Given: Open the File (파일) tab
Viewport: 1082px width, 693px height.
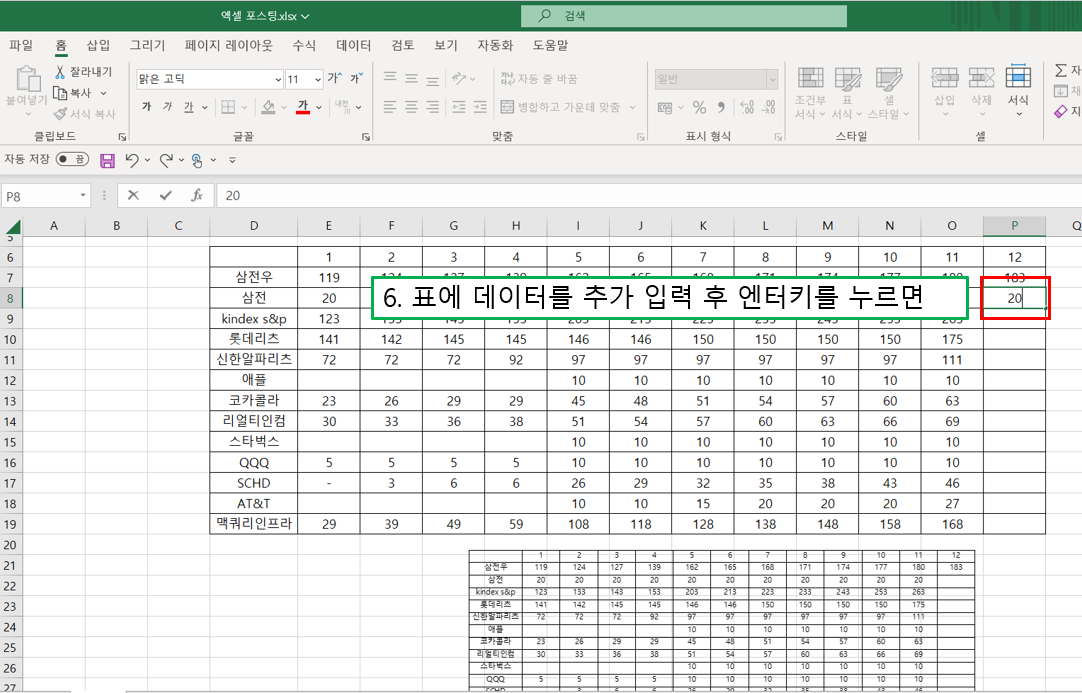Looking at the screenshot, I should click(x=21, y=46).
